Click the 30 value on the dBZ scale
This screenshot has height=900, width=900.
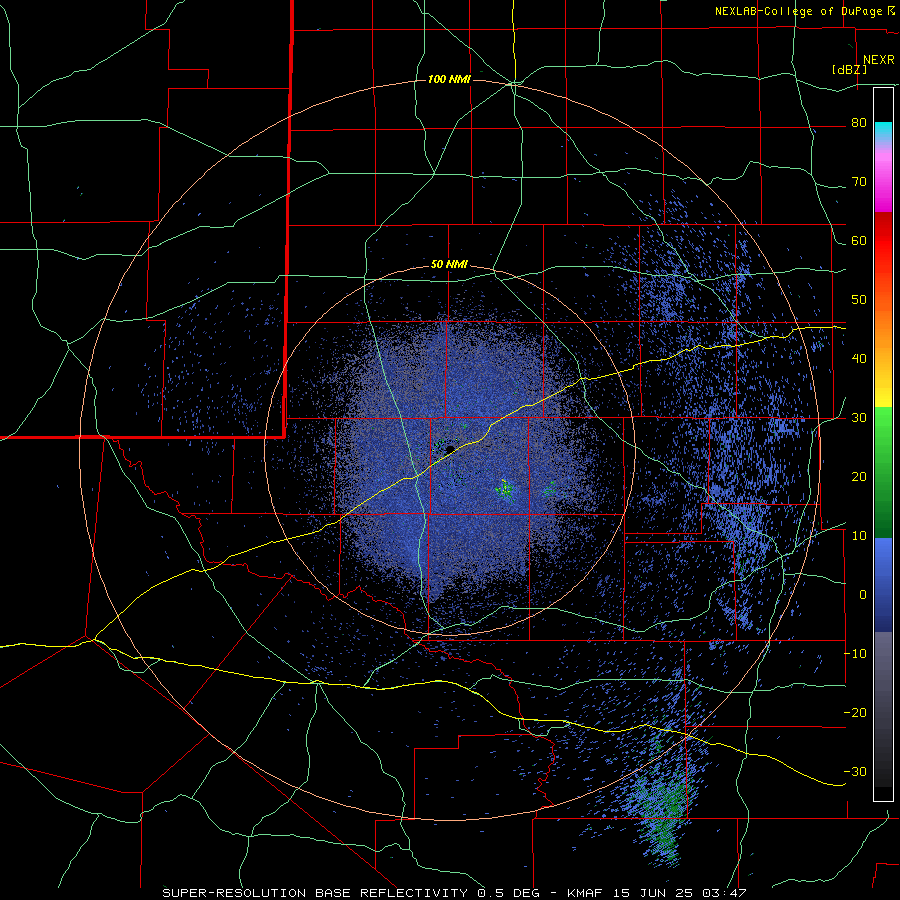859,418
